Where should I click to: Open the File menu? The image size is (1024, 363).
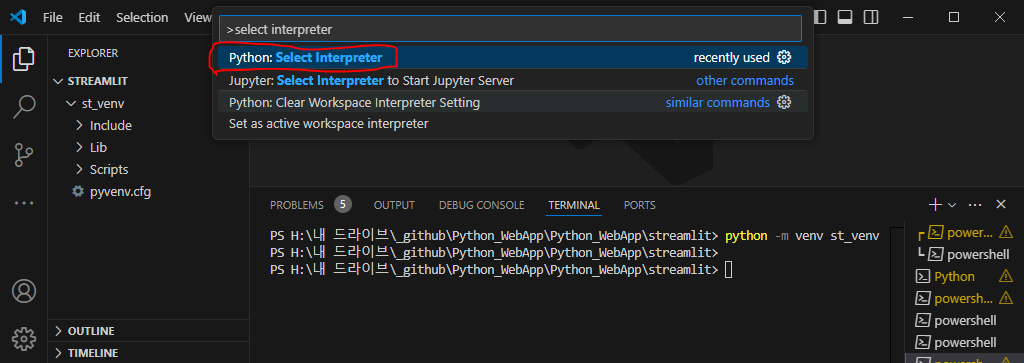pos(53,18)
